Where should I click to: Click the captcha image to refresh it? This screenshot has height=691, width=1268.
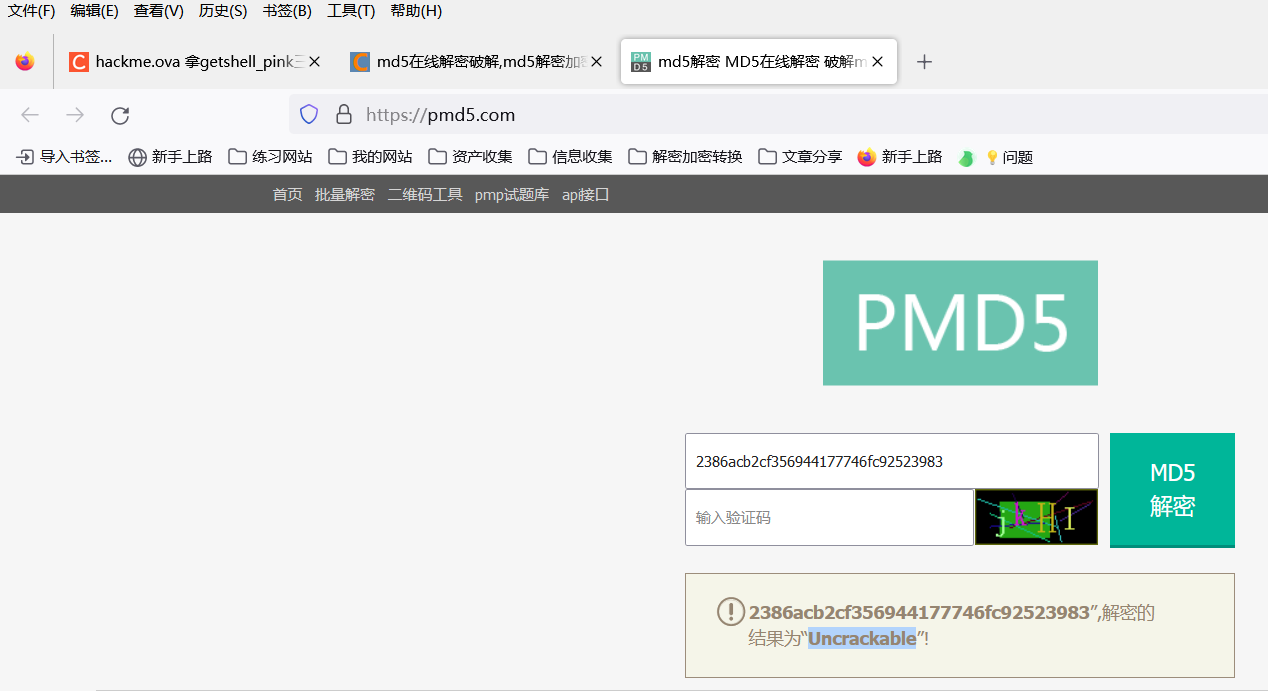tap(1035, 517)
